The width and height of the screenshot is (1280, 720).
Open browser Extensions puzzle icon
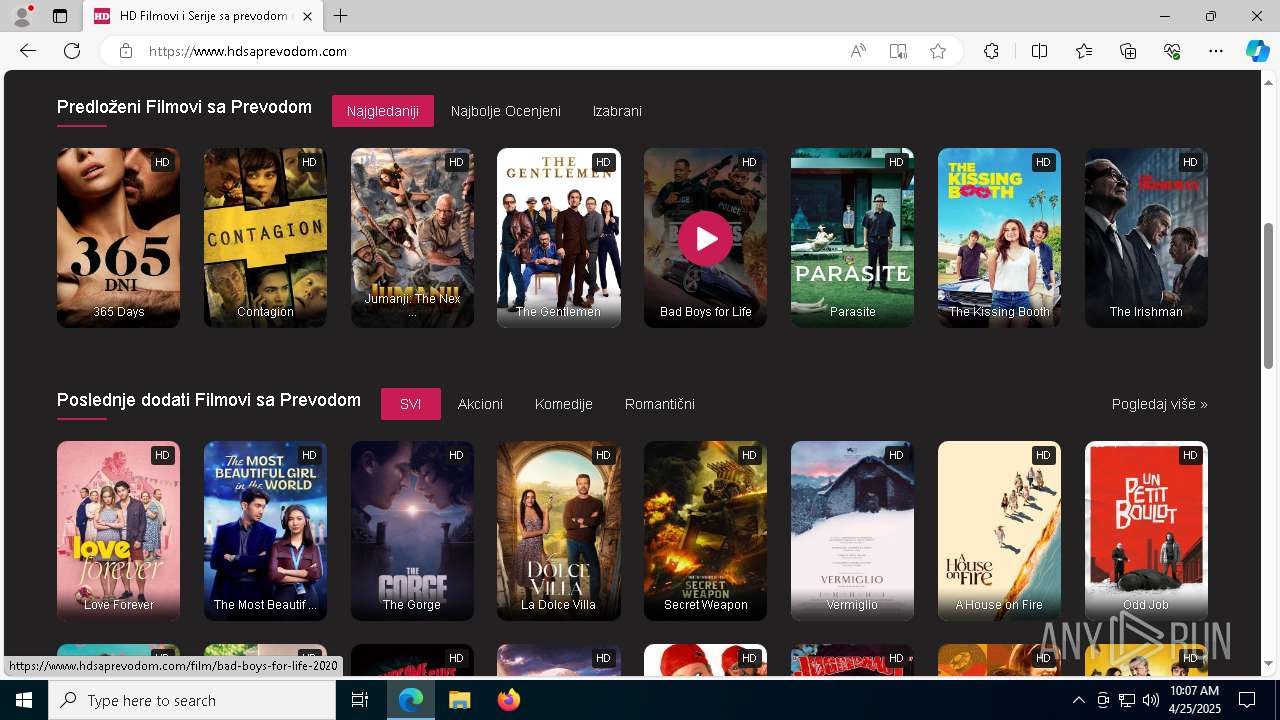pos(991,51)
